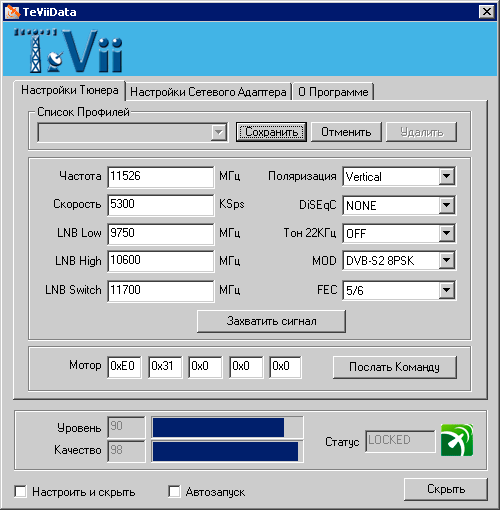Click the green satellite lock status icon
The width and height of the screenshot is (500, 510).
coord(457,440)
